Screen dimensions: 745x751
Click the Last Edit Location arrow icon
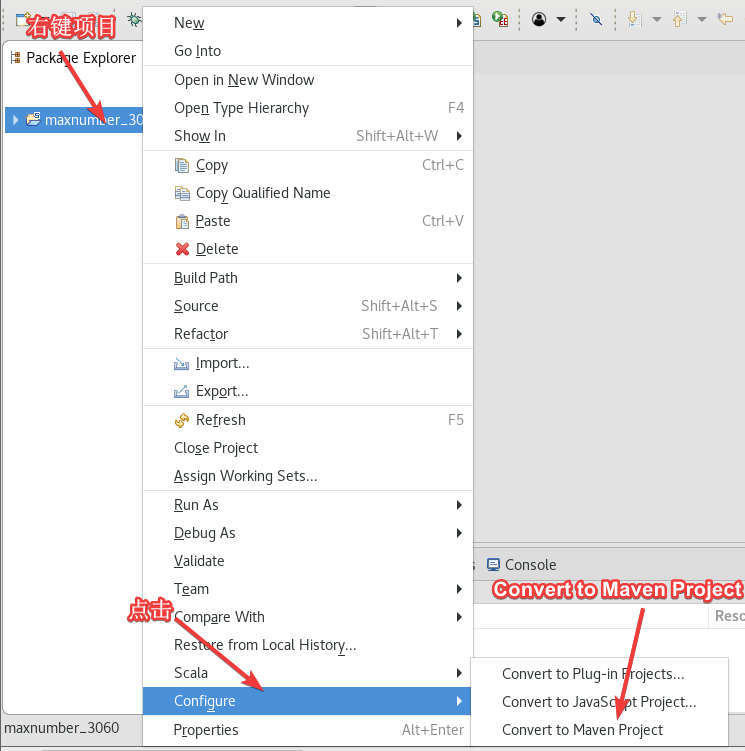click(725, 19)
